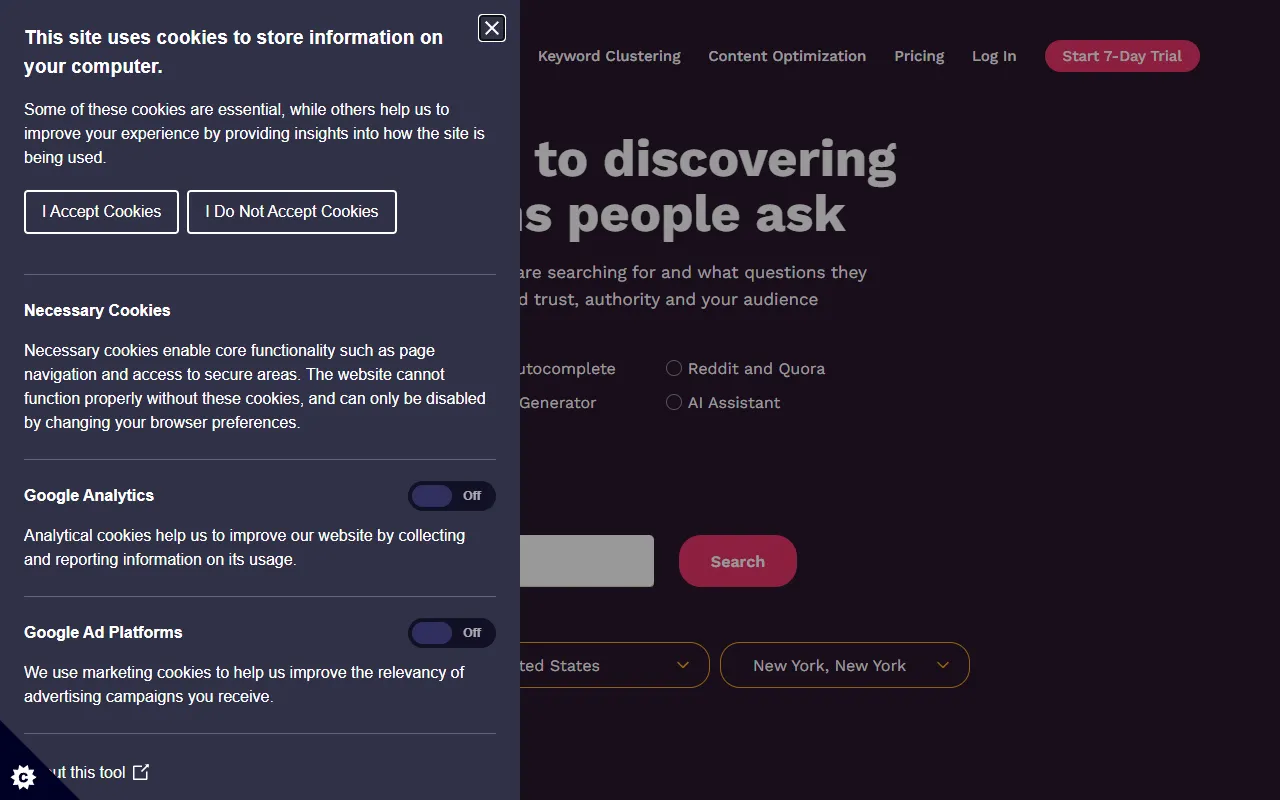
Task: Open the external link icon beside About this tool
Action: (x=141, y=772)
